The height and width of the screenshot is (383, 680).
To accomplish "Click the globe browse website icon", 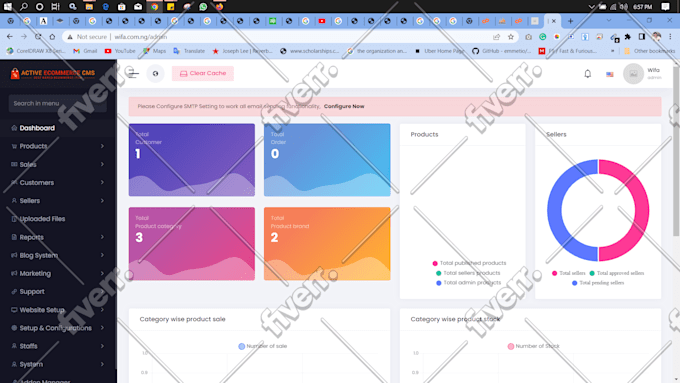I will tap(155, 73).
